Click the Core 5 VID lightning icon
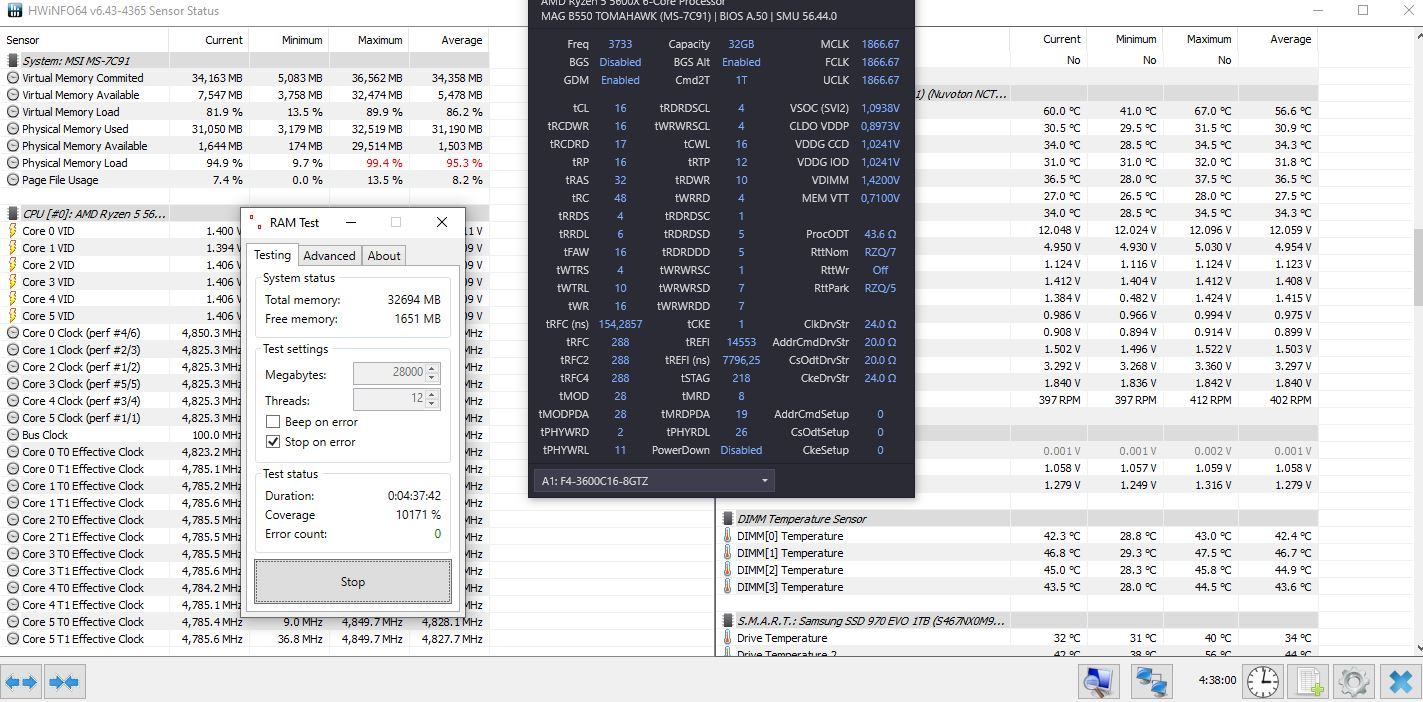Viewport: 1423px width, 702px height. click(12, 316)
